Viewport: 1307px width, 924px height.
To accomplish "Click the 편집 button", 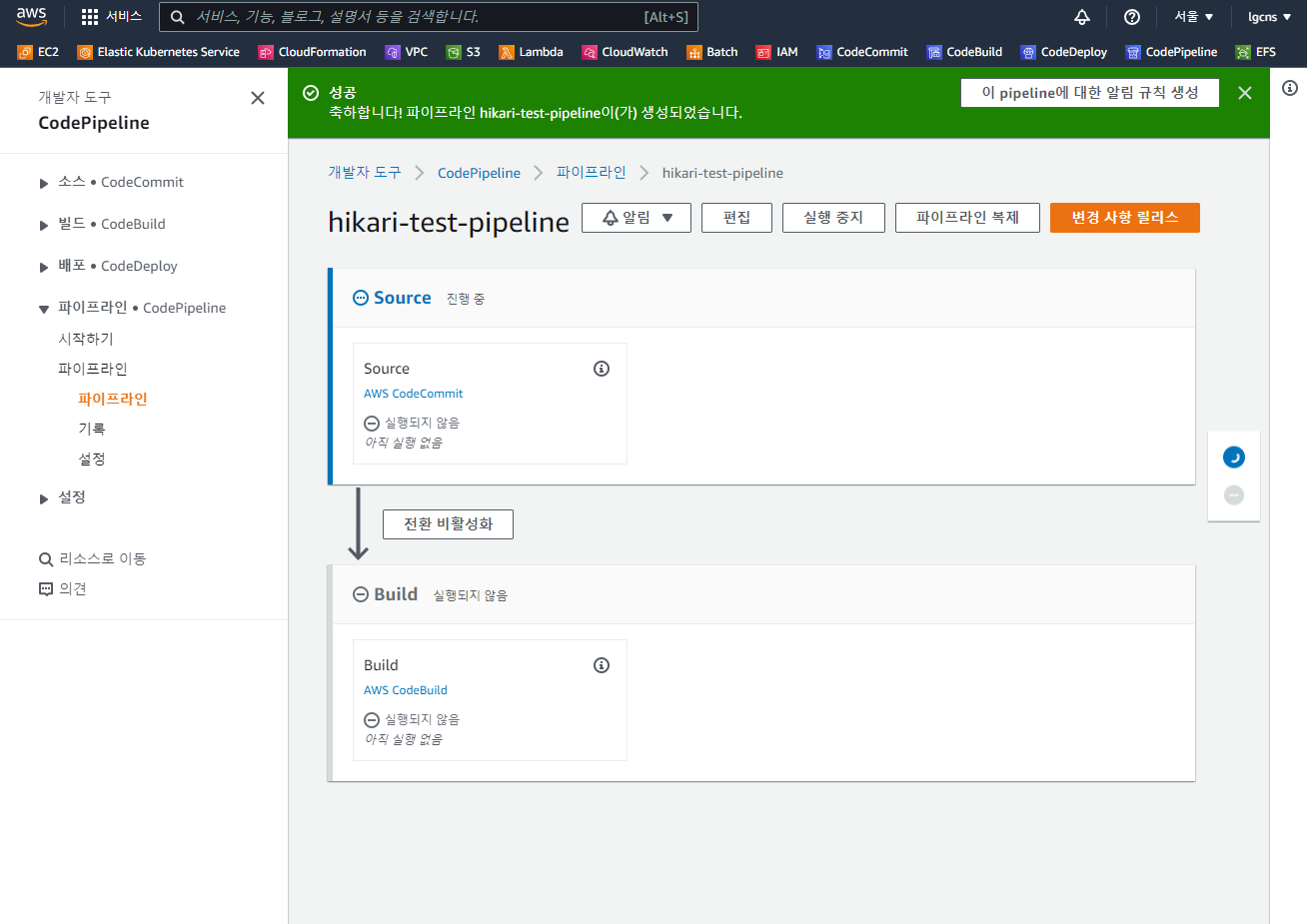I will click(736, 218).
